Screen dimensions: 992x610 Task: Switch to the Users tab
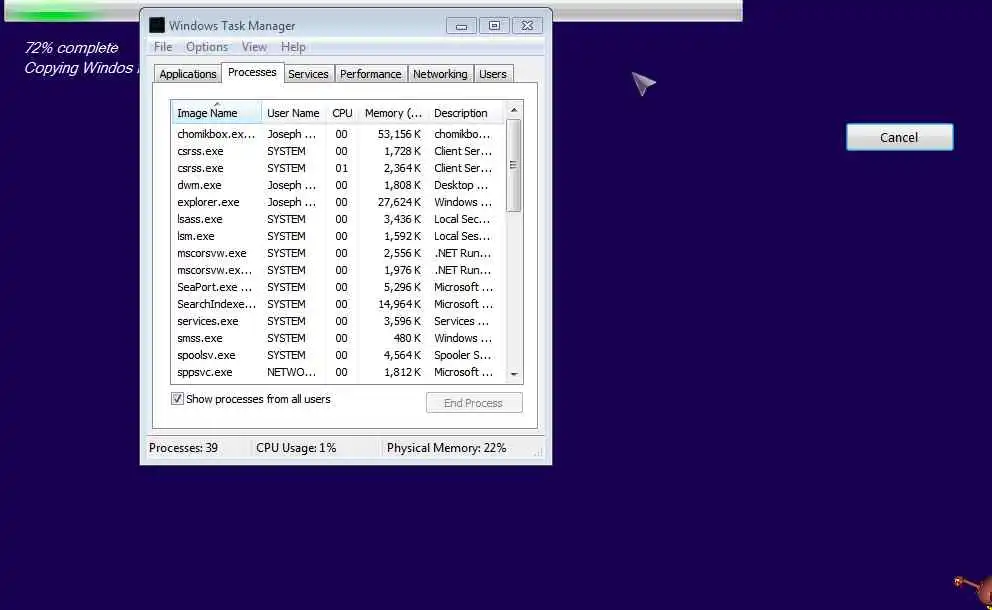[493, 74]
